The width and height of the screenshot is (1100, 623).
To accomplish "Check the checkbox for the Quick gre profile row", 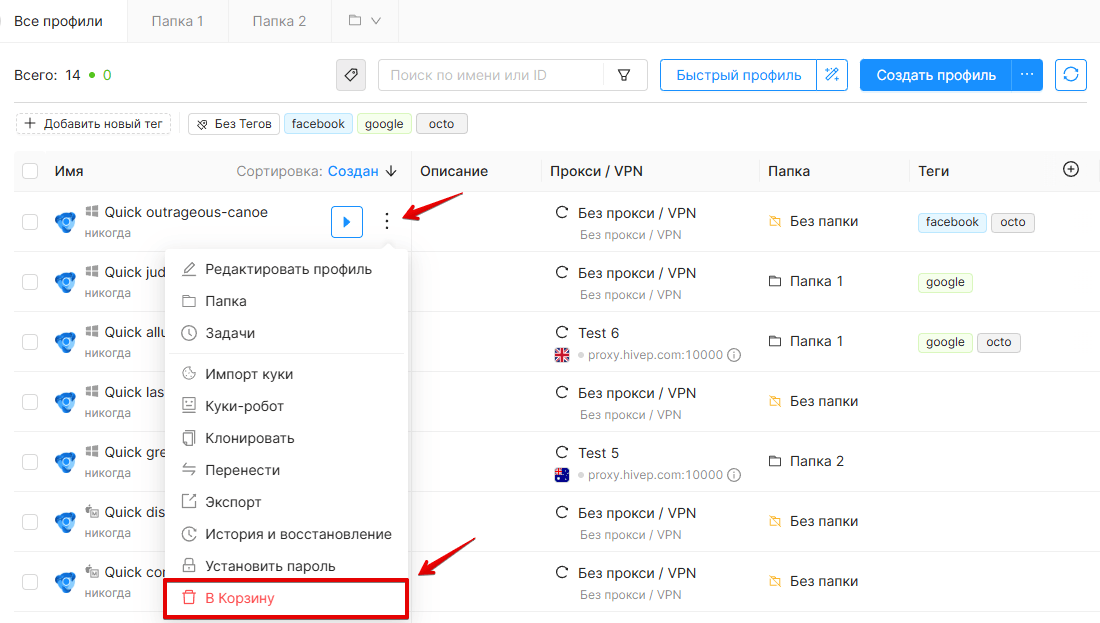I will coord(30,462).
